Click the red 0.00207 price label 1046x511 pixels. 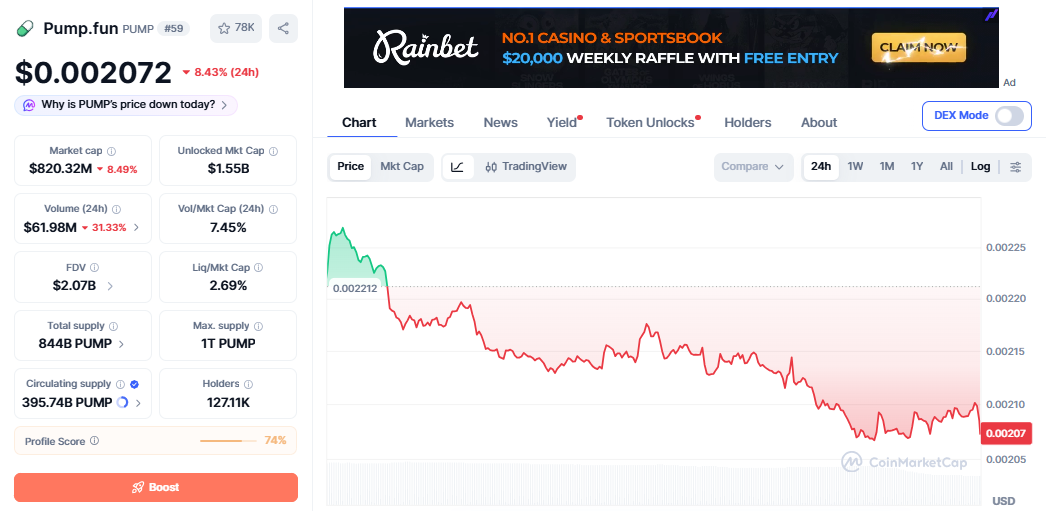click(1005, 434)
